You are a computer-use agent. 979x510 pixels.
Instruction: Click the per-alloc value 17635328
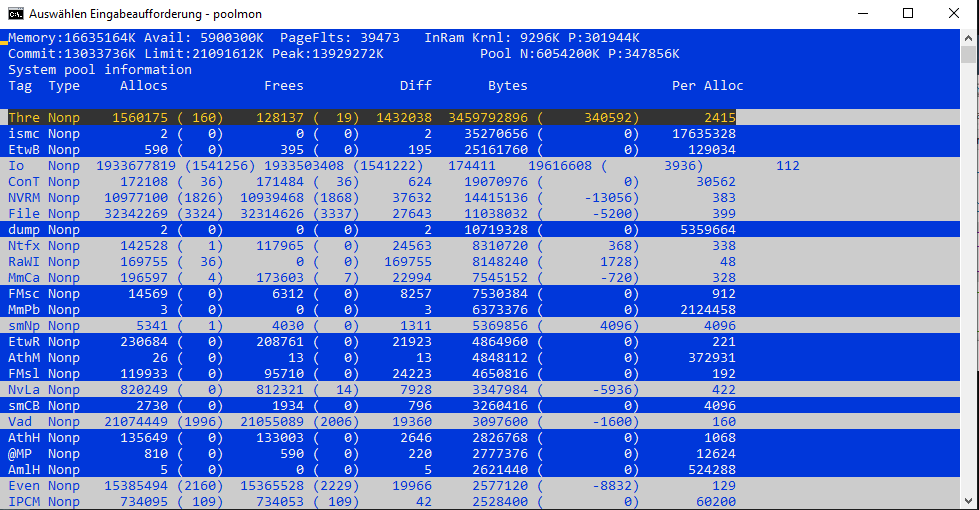click(x=704, y=134)
